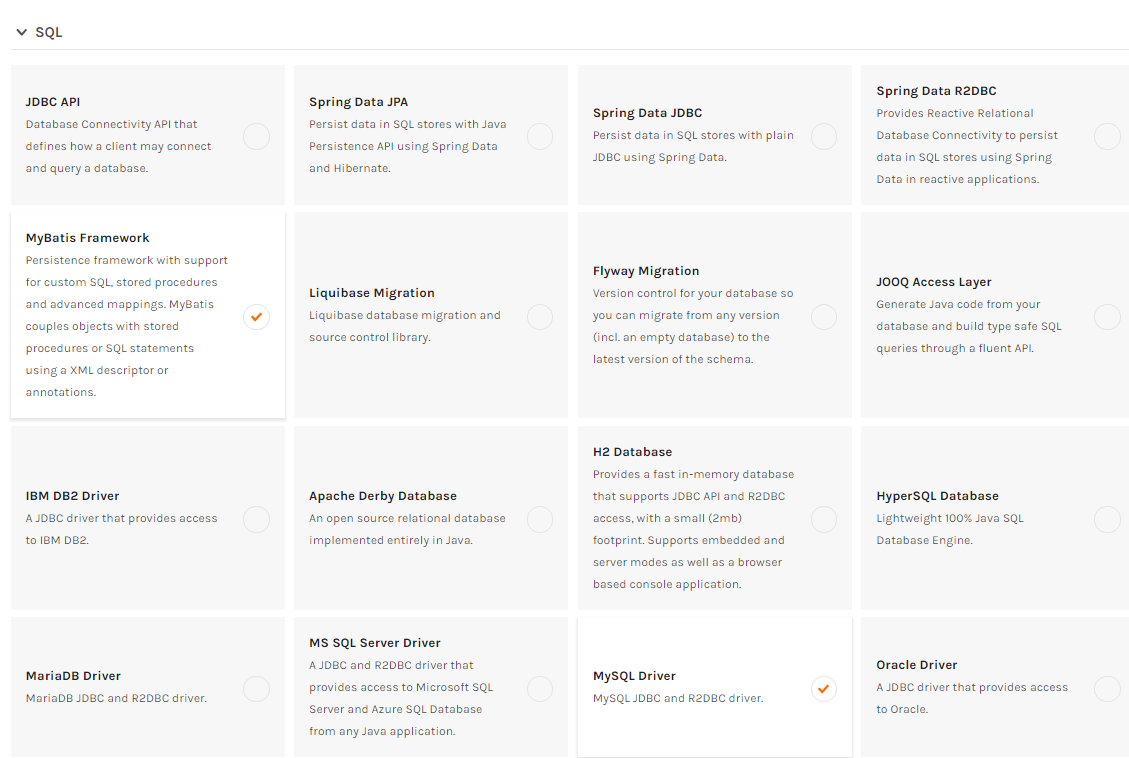
Task: Click the MS SQL Server Driver title
Action: (x=374, y=643)
